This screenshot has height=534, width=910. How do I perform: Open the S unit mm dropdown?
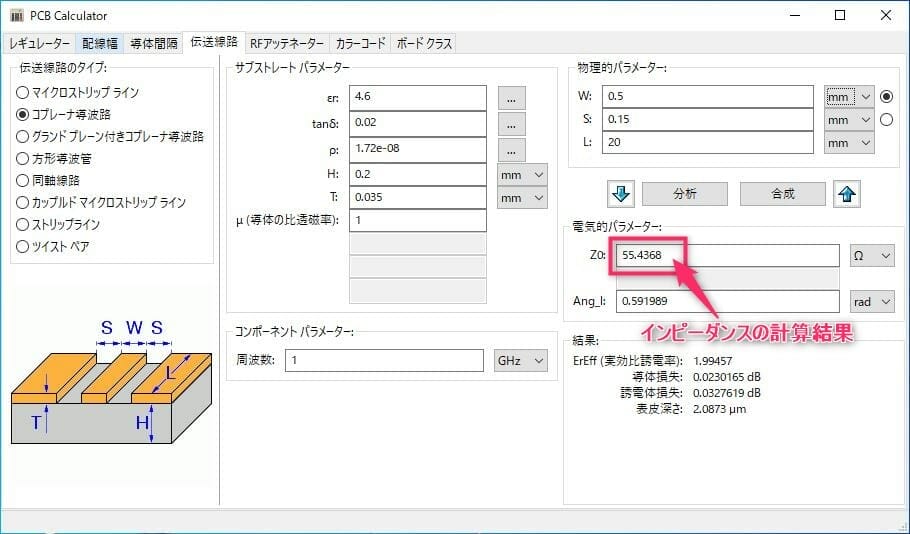pos(849,120)
